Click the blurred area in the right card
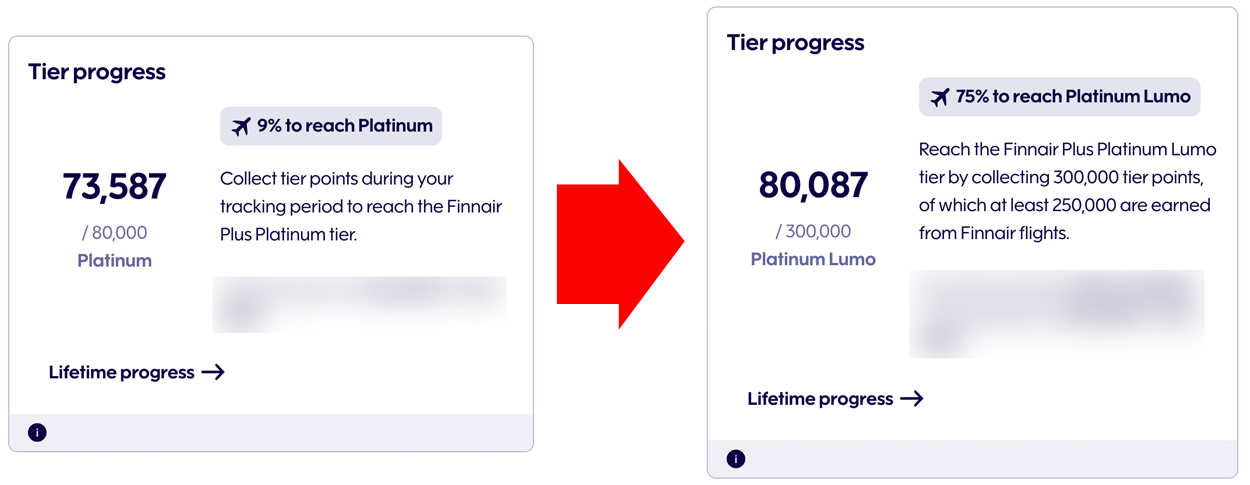The width and height of the screenshot is (1250, 485). click(x=1056, y=313)
